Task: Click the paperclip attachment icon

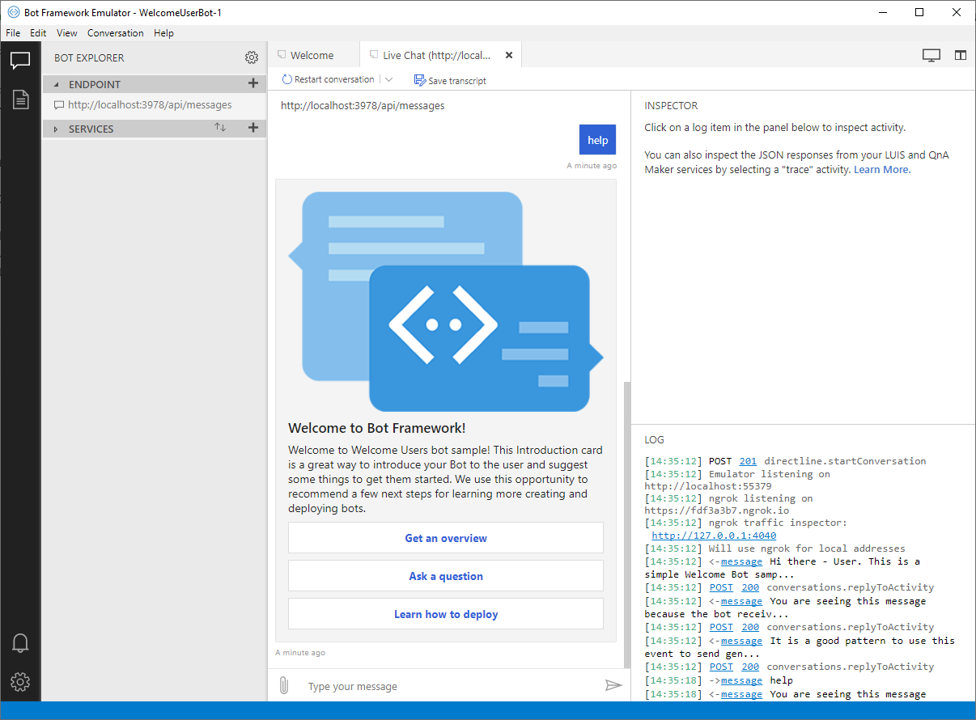Action: pyautogui.click(x=285, y=686)
